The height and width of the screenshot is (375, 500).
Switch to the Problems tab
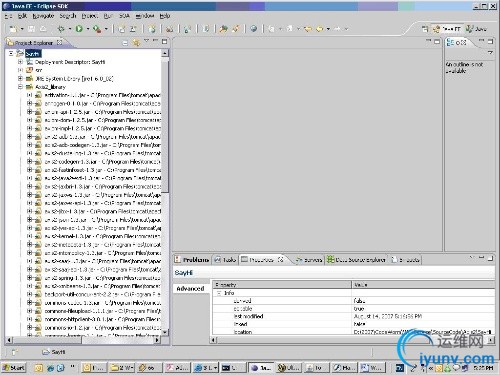[192, 260]
